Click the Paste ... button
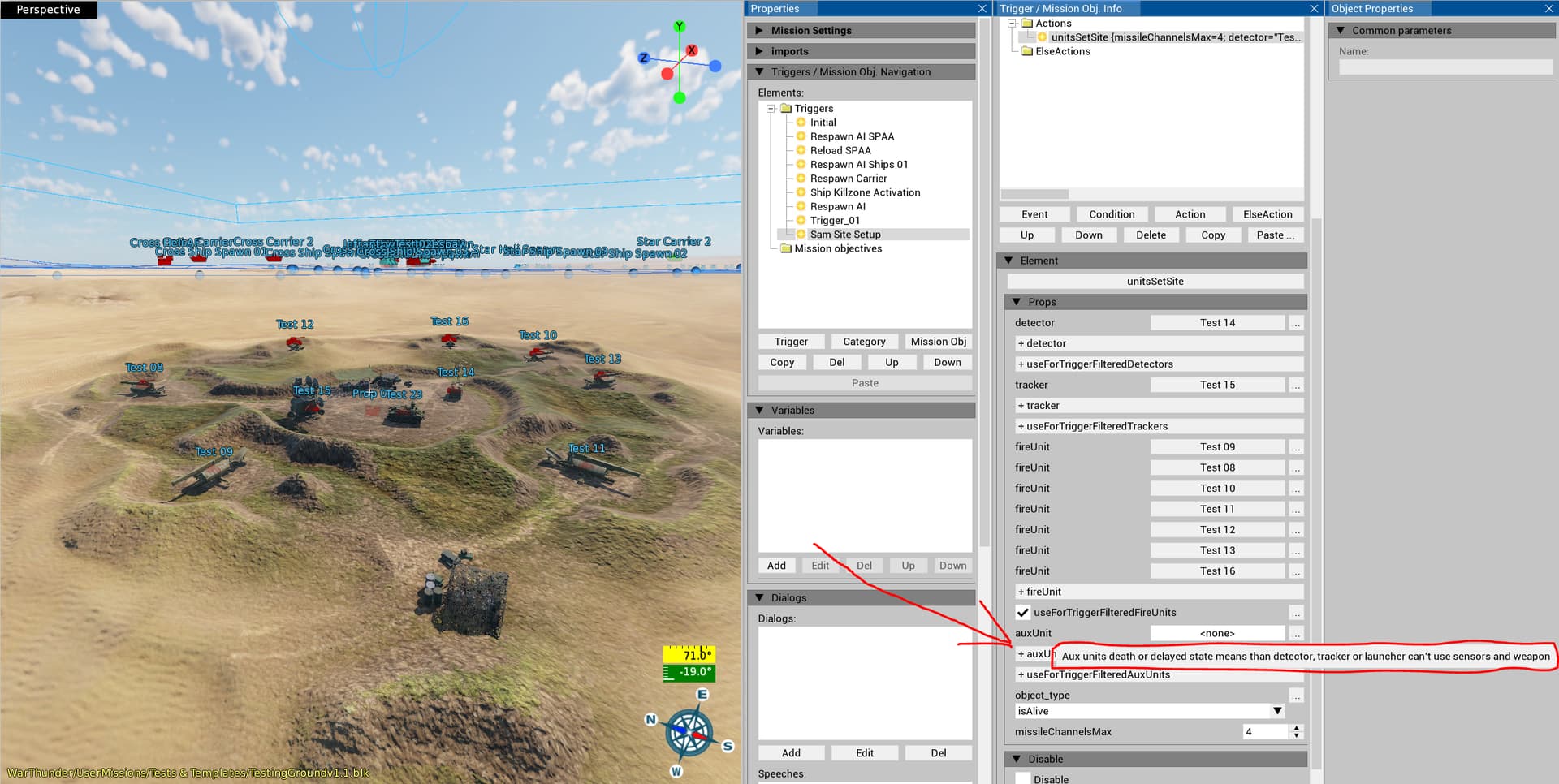Screen dimensions: 1559x784 pos(1275,235)
